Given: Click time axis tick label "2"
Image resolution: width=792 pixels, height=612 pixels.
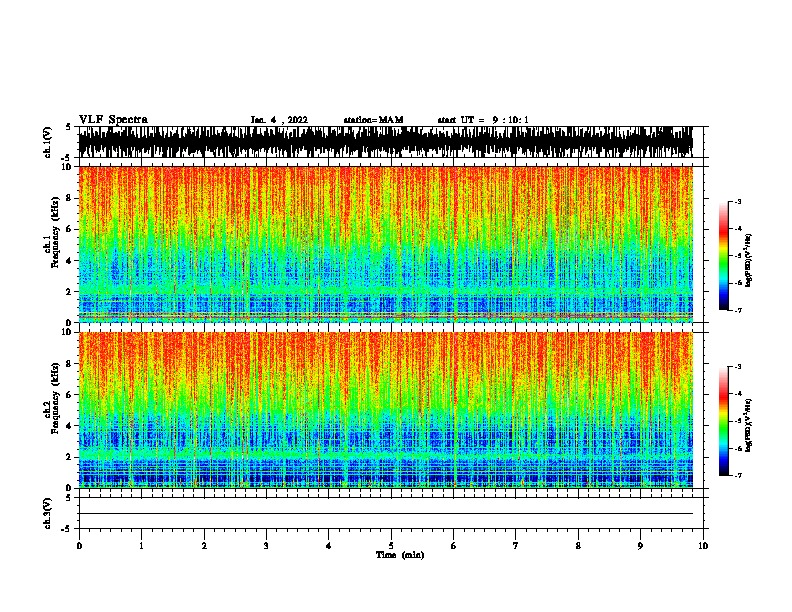Looking at the screenshot, I should tap(204, 546).
